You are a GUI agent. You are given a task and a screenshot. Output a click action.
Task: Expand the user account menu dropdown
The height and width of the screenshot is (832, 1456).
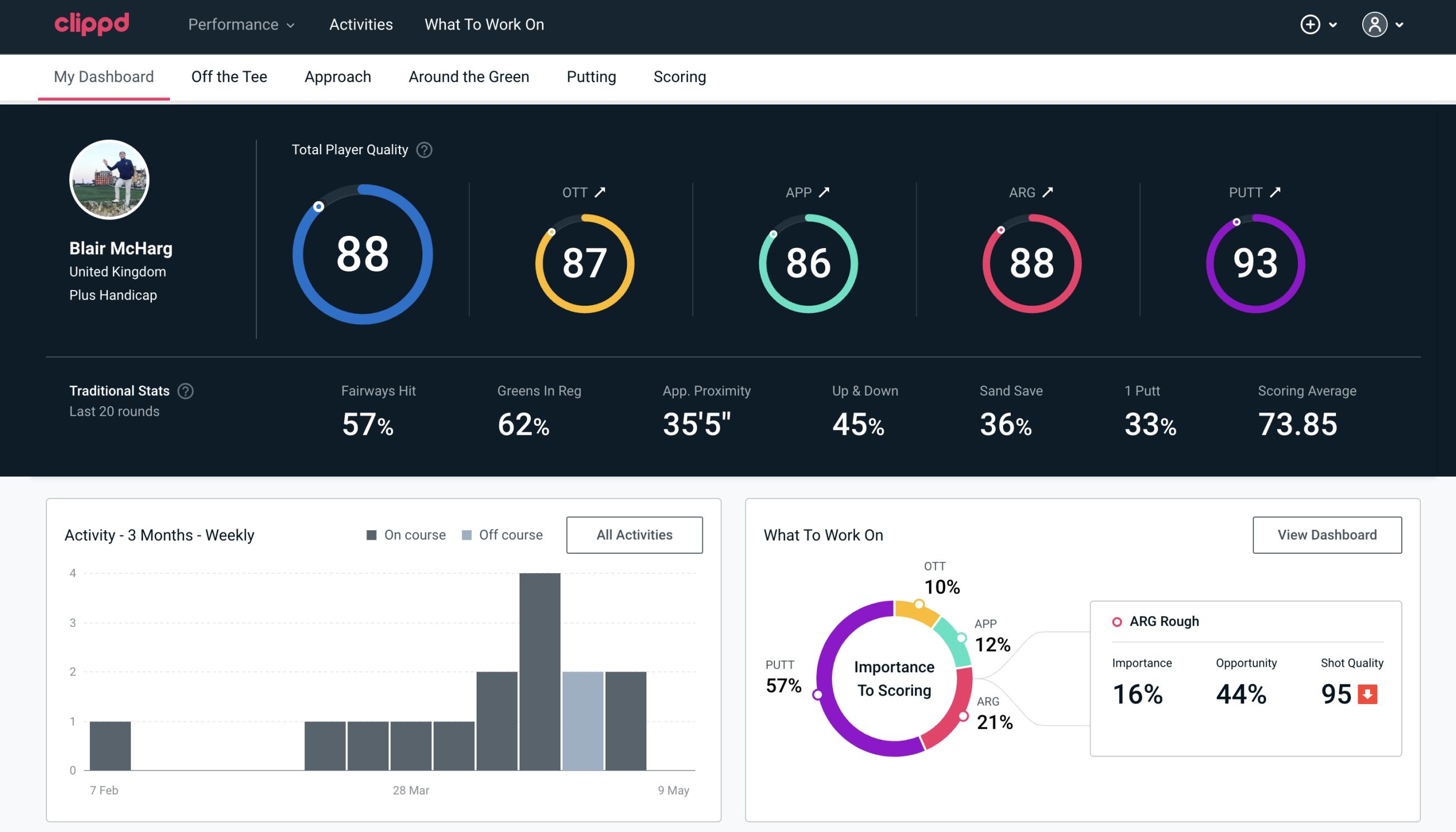(x=1384, y=24)
